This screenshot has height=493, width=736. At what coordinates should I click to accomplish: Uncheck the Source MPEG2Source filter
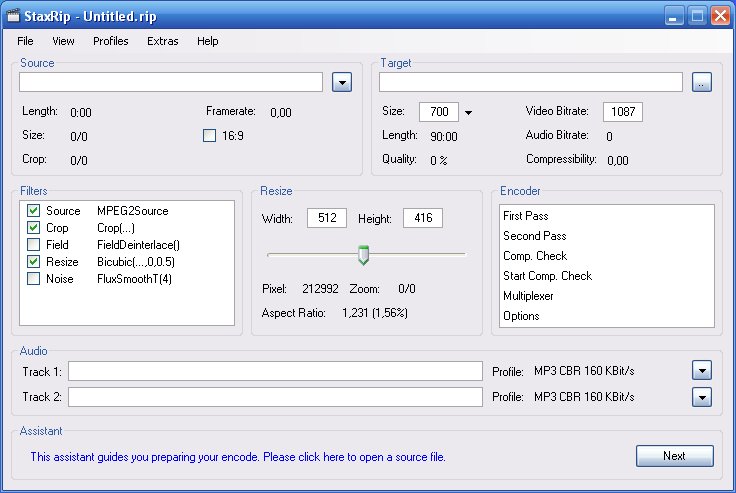[x=34, y=211]
